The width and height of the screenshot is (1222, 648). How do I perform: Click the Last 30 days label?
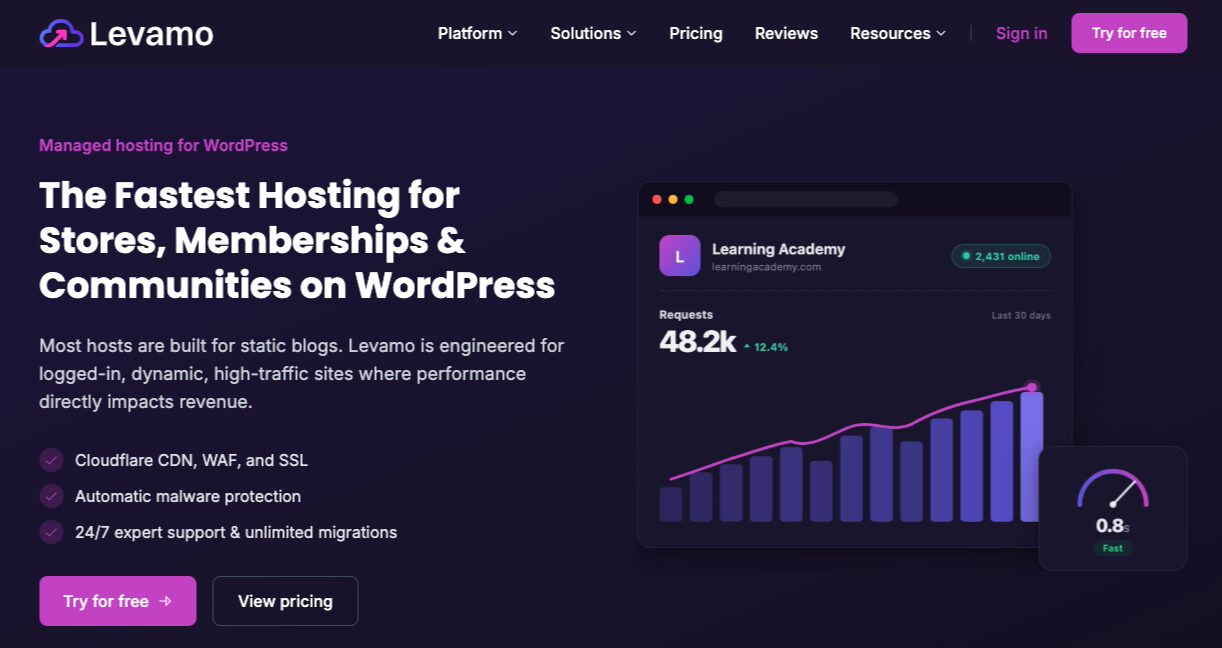coord(1021,315)
